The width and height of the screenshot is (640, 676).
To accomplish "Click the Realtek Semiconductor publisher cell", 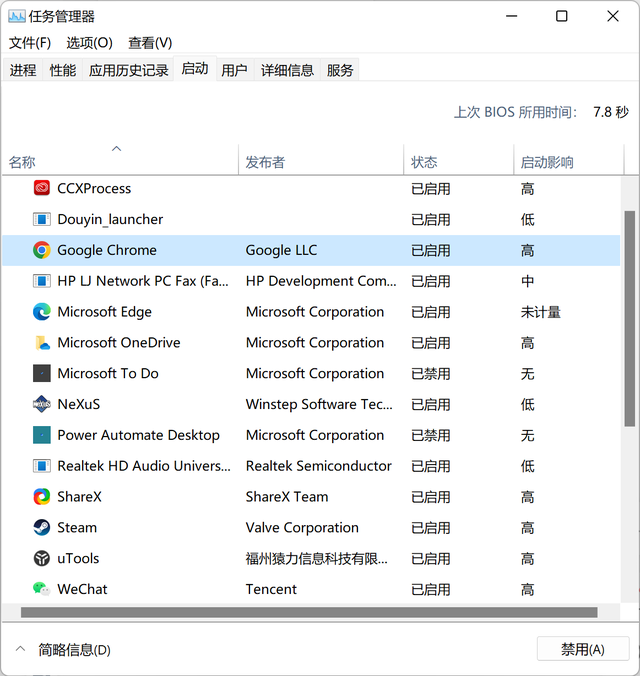I will pos(319,466).
